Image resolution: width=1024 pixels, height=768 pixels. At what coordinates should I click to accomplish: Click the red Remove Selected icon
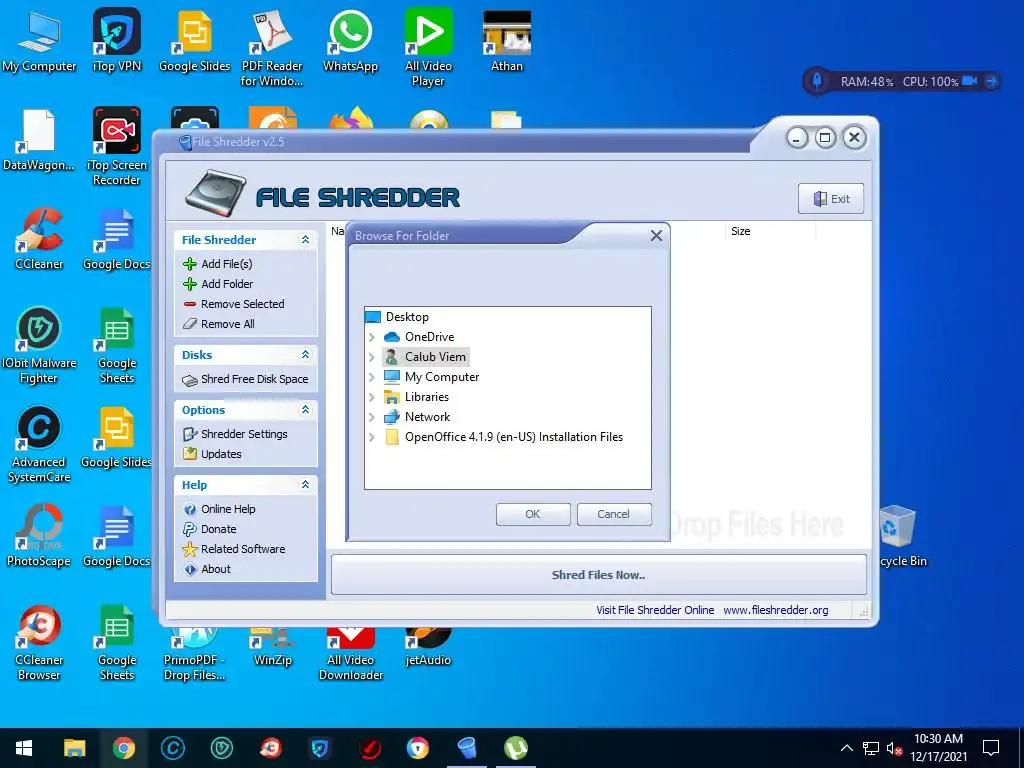pyautogui.click(x=190, y=304)
